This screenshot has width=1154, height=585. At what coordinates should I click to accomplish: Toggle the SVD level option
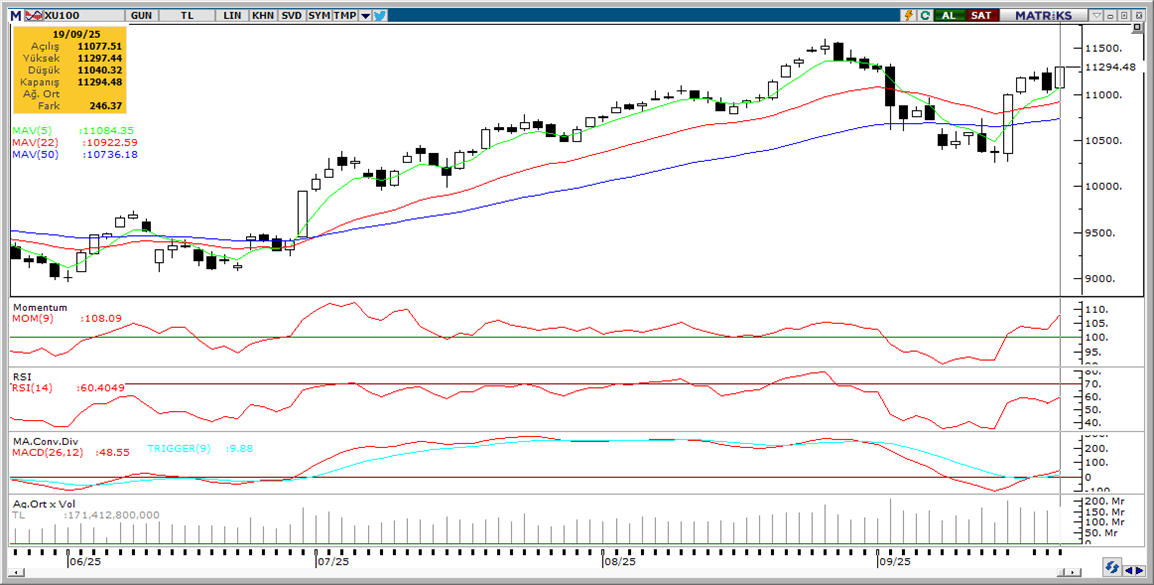pyautogui.click(x=291, y=16)
